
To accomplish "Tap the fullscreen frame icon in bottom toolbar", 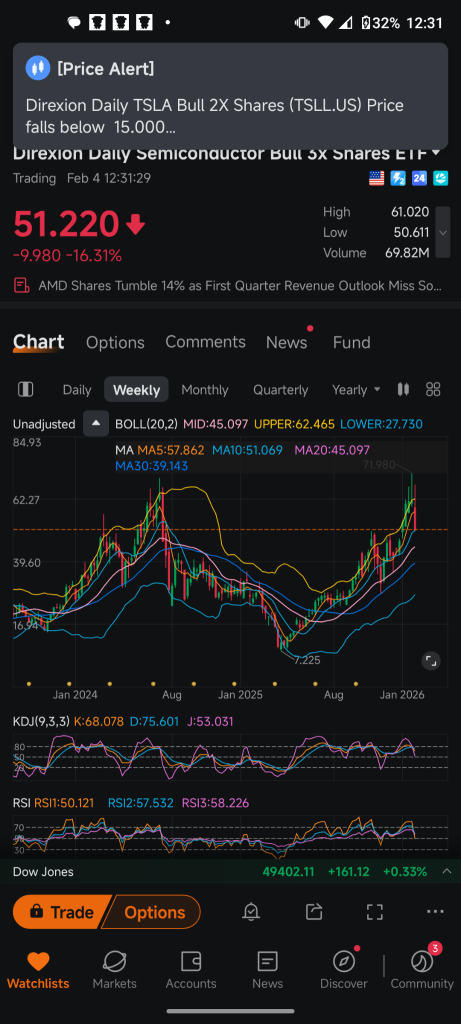I will pyautogui.click(x=374, y=912).
